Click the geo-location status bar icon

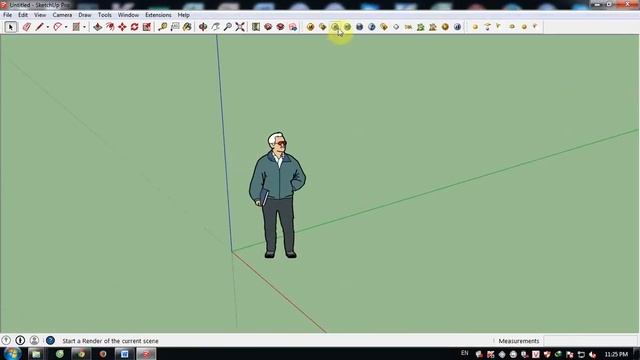[6, 340]
